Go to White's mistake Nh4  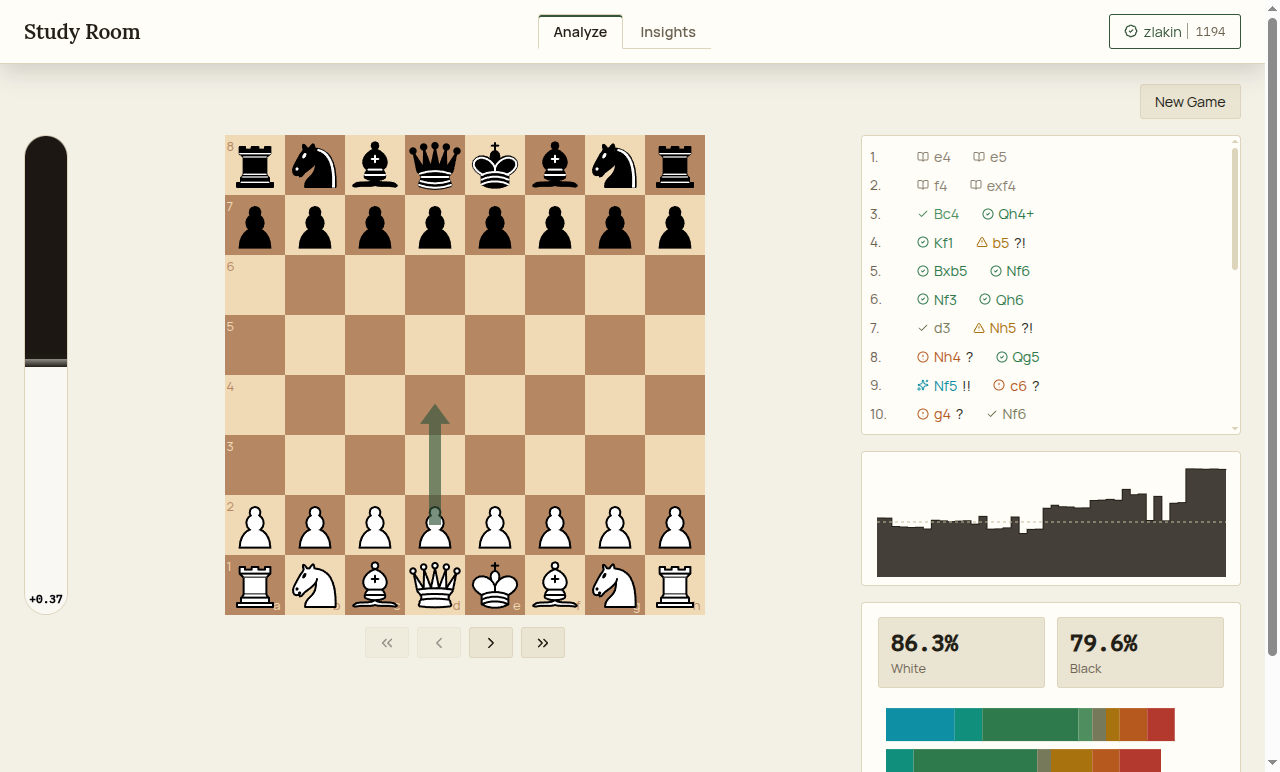tap(945, 357)
